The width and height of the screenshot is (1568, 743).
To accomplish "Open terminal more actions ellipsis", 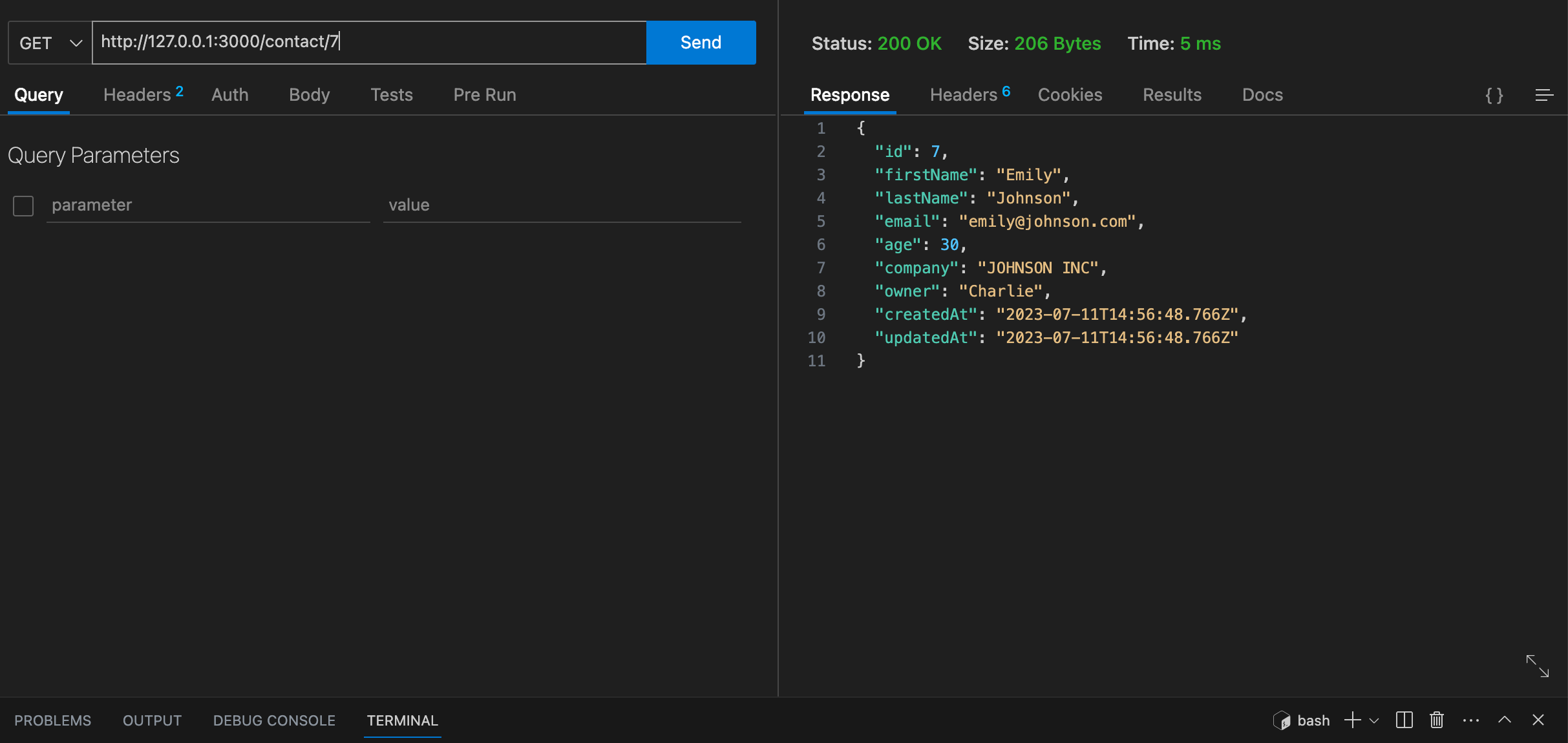I will 1470,720.
